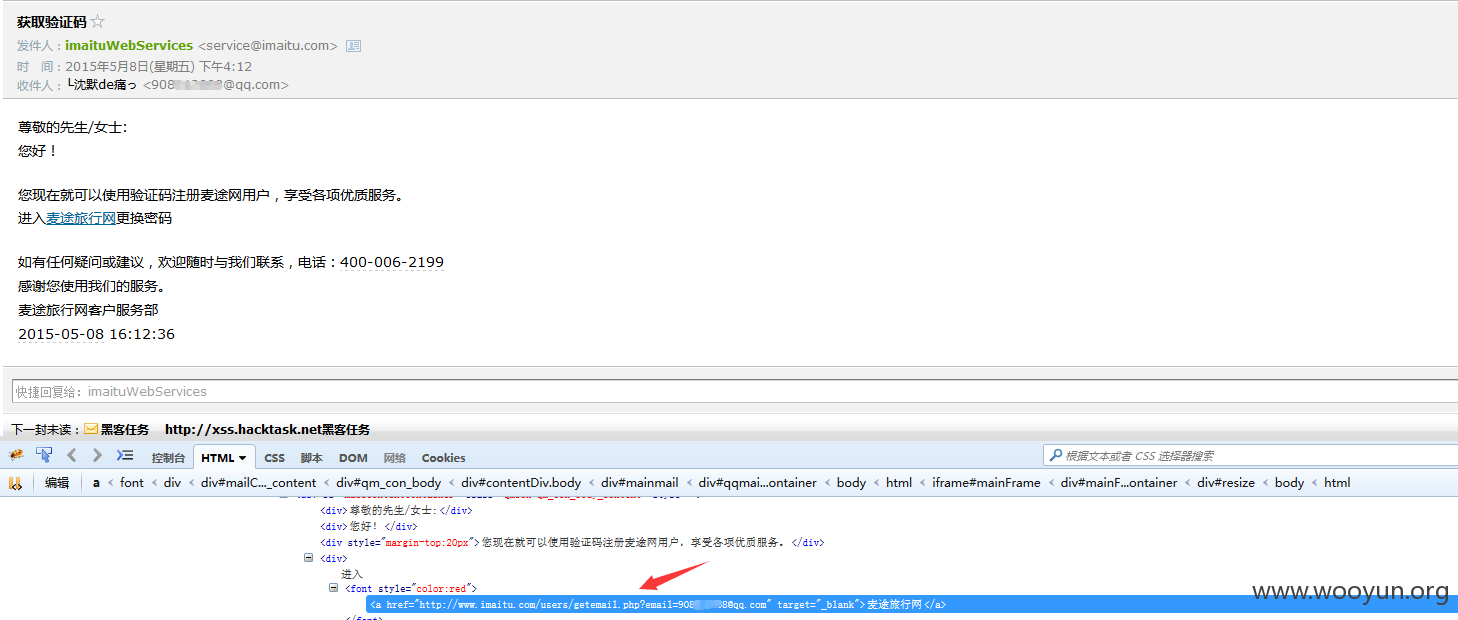Screen dimensions: 1458x620
Task: Focus the 快捷回复 quick reply field
Action: 735,391
